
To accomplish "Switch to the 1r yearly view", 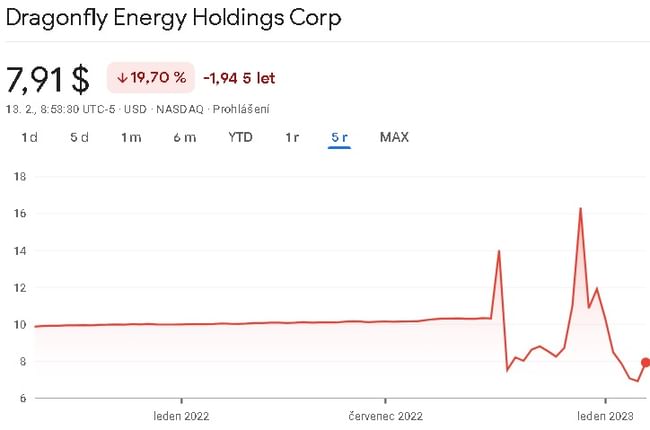I will [292, 137].
